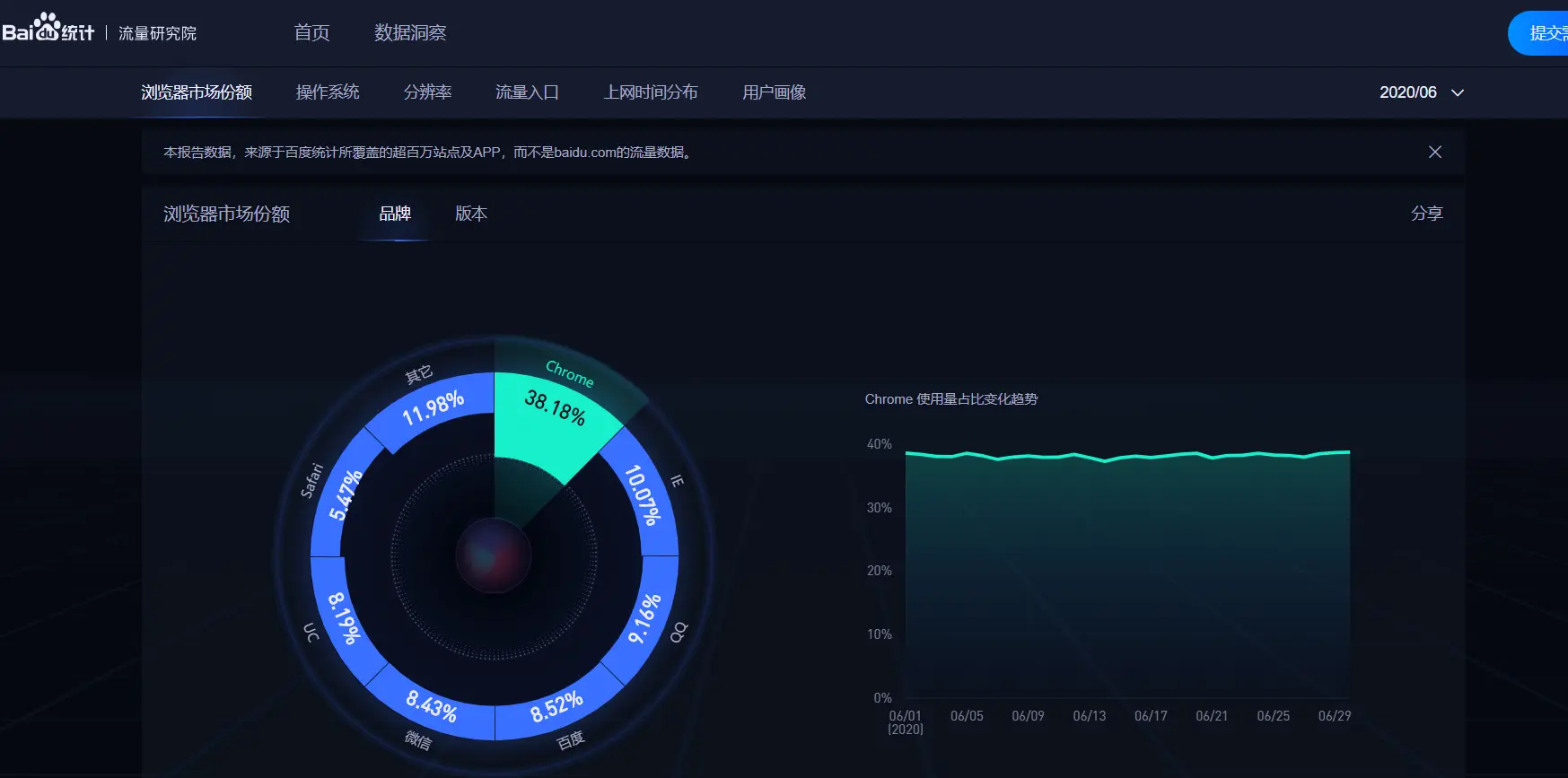Screen dimensions: 1568x778
Task: Select the 品牌 sub-tab
Action: pos(395,214)
